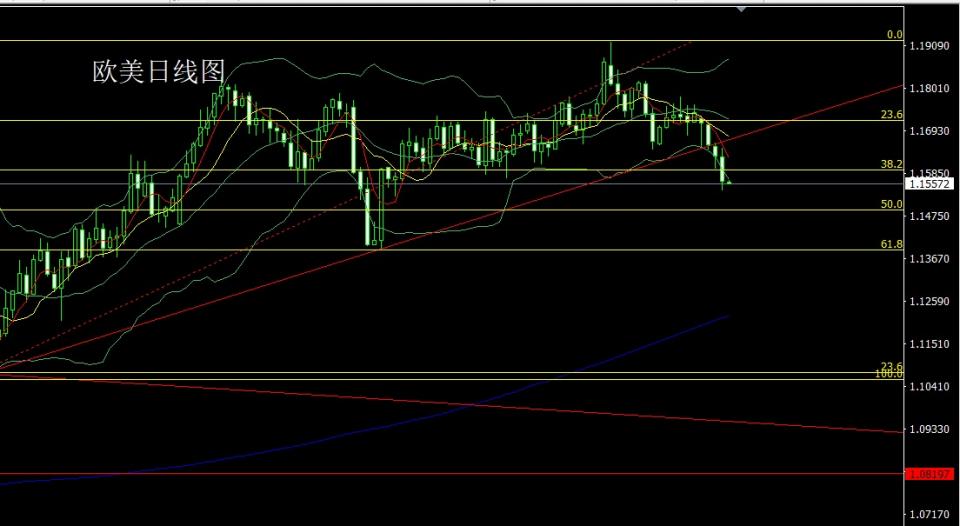960x526 pixels.
Task: Click the chart shift triangle marker at top
Action: coord(741,8)
